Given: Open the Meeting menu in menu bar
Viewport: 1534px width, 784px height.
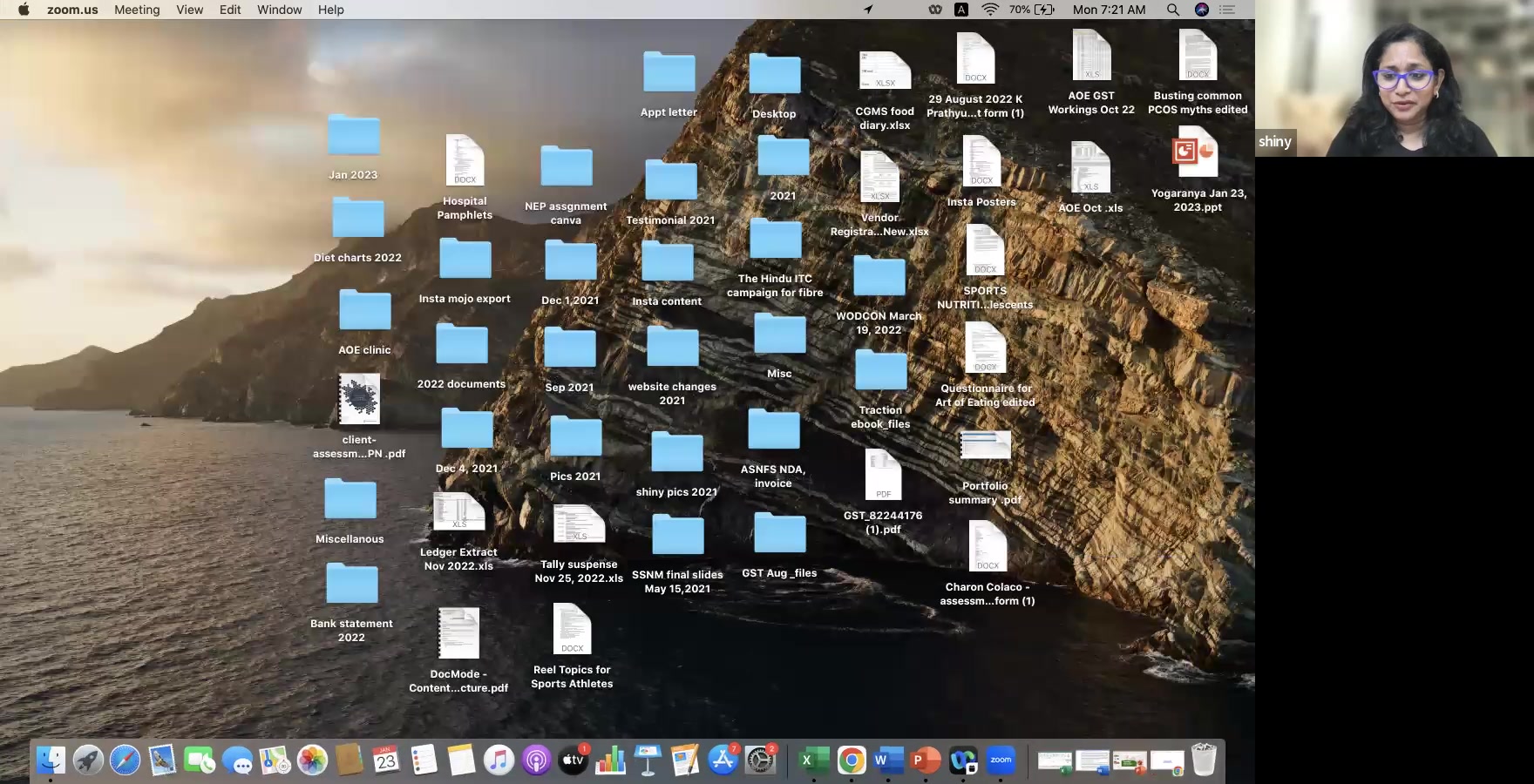Looking at the screenshot, I should tap(137, 10).
